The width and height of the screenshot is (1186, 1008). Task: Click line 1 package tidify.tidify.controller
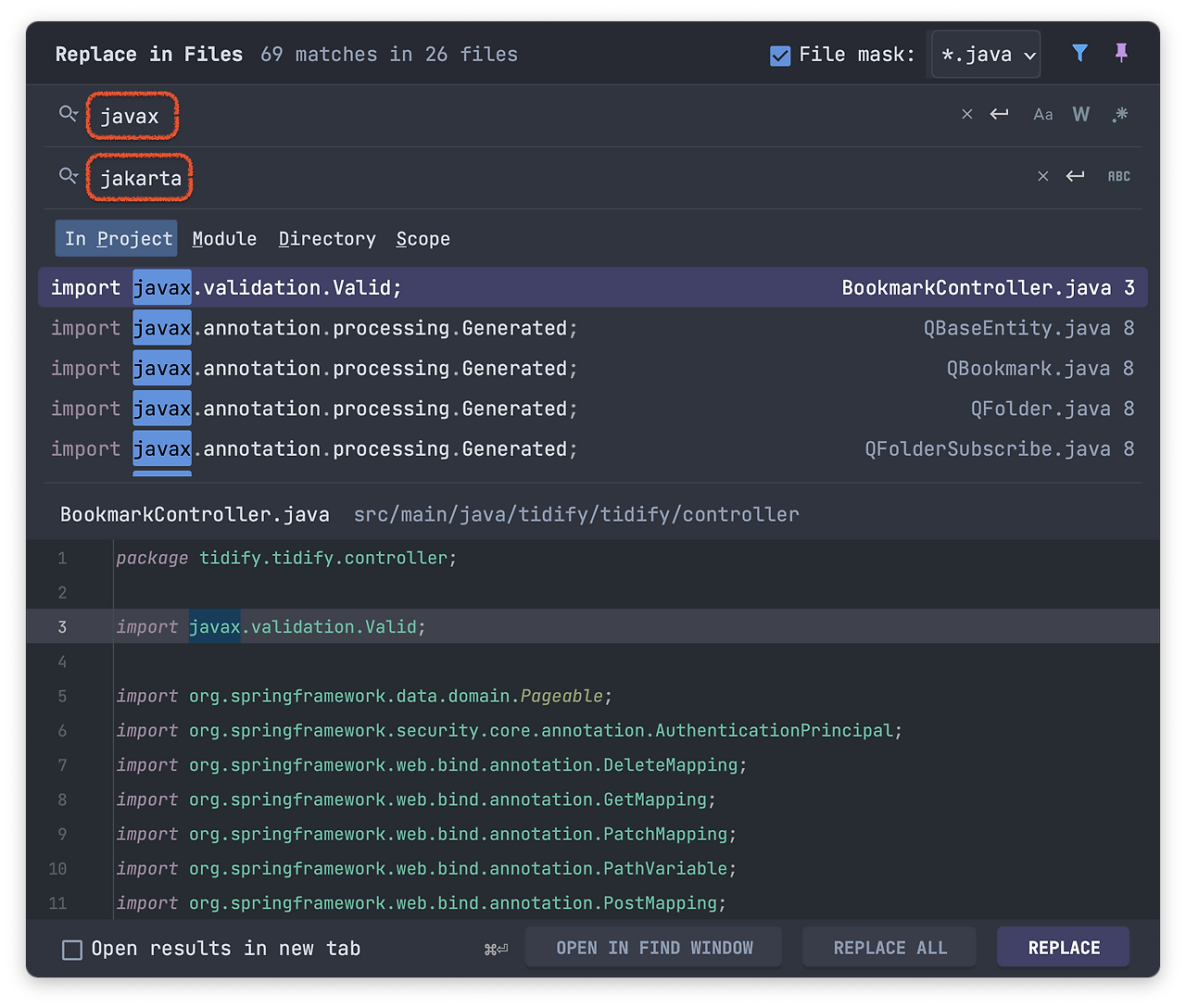point(286,558)
